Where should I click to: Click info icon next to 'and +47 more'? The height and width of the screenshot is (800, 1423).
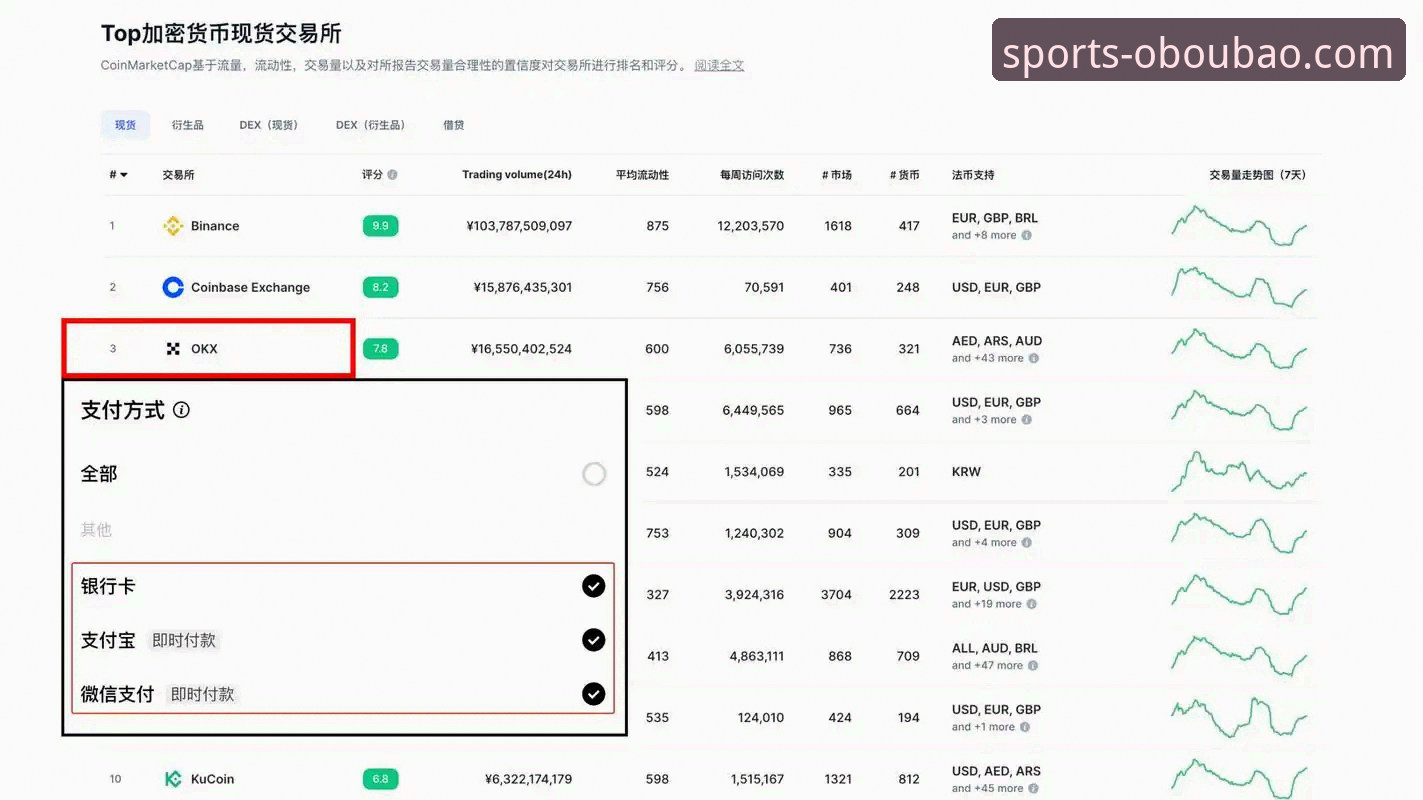(1033, 666)
